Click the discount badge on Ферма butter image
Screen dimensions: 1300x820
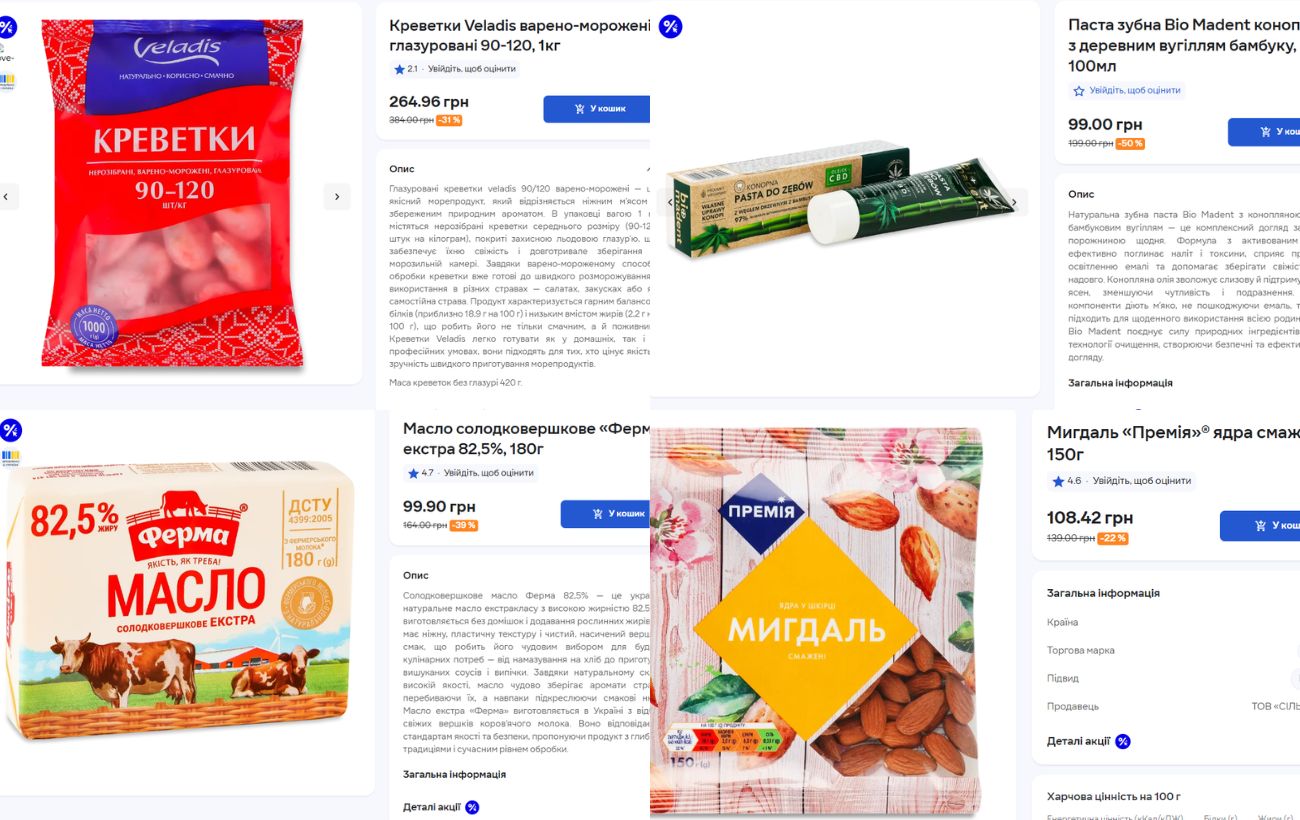click(10, 431)
